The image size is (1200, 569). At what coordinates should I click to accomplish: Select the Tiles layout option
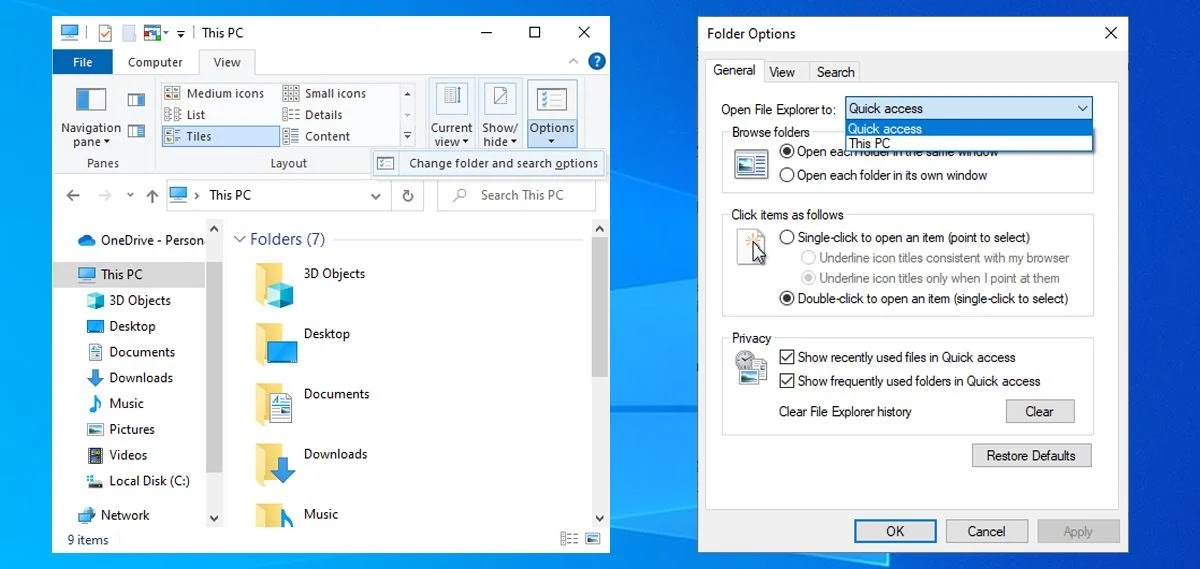tap(220, 136)
